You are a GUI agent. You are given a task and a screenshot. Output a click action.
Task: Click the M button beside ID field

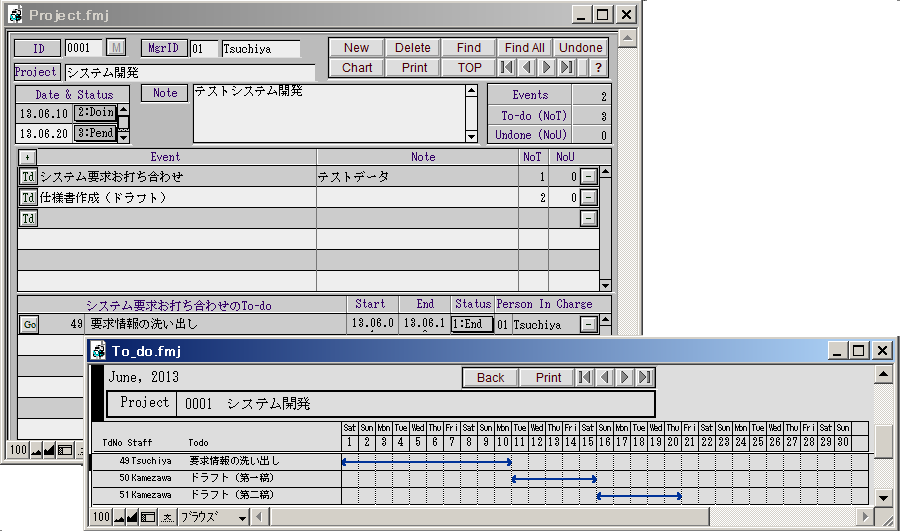point(117,48)
